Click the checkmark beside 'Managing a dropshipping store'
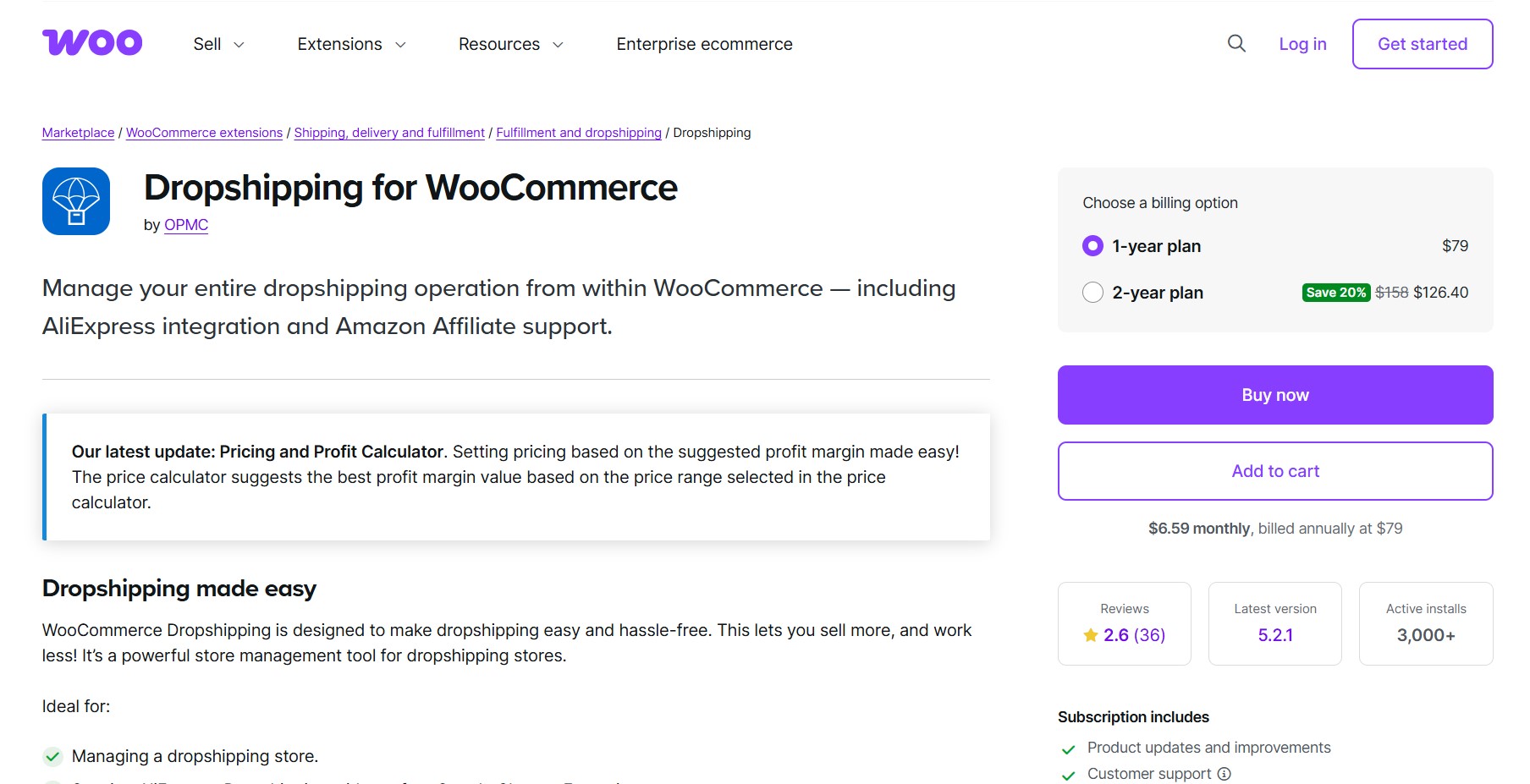 pyautogui.click(x=53, y=755)
